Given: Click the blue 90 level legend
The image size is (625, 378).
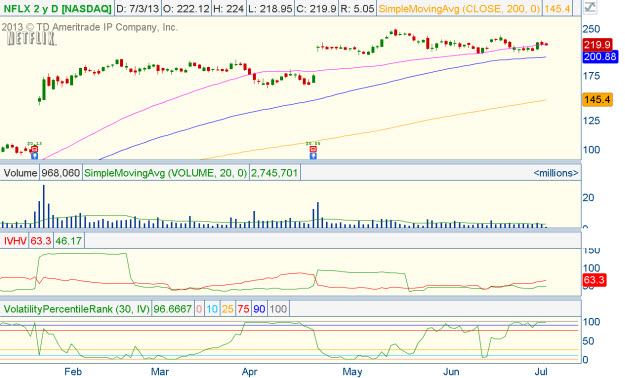Looking at the screenshot, I should coord(259,309).
